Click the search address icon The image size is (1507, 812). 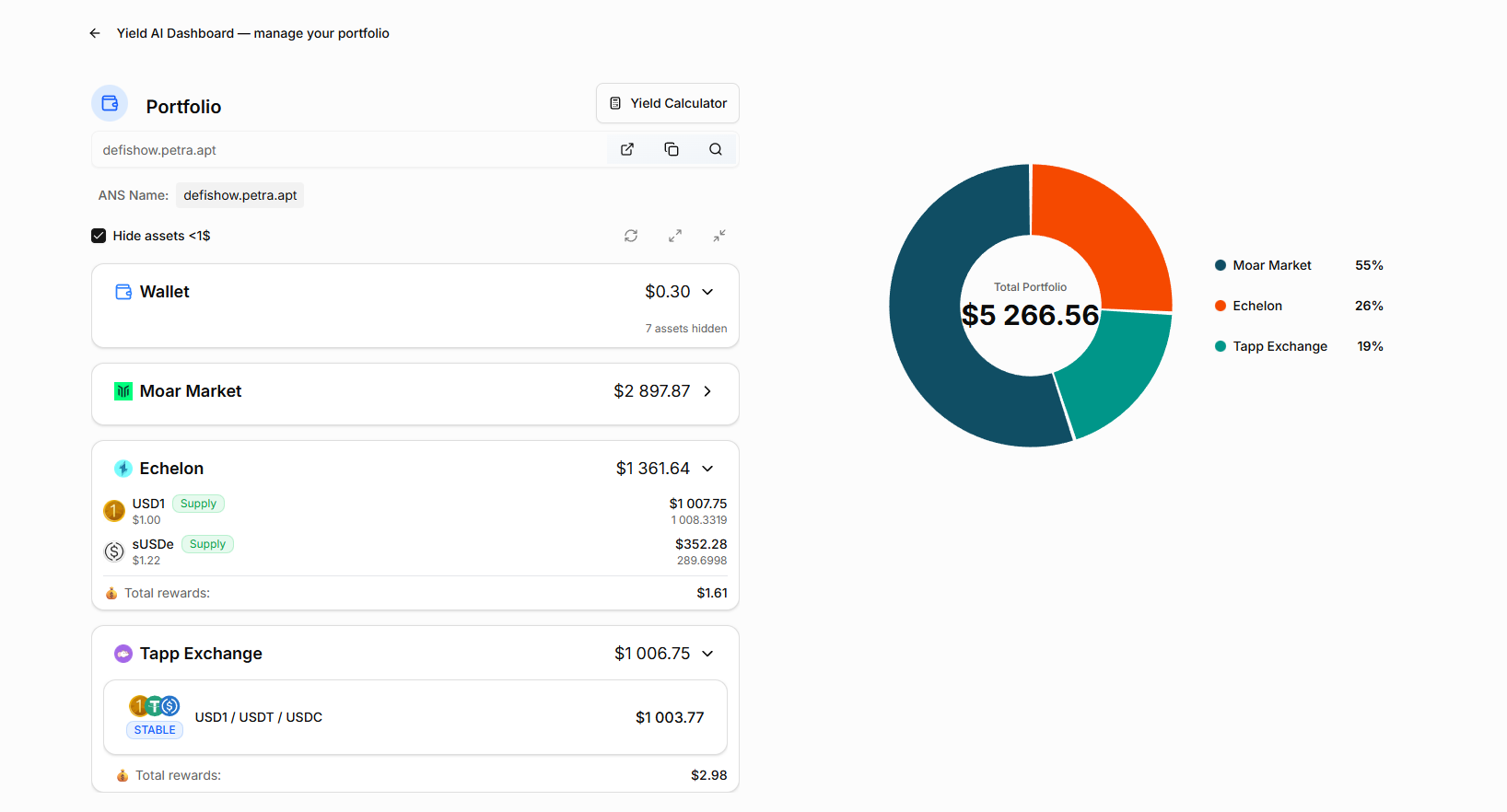pos(716,149)
